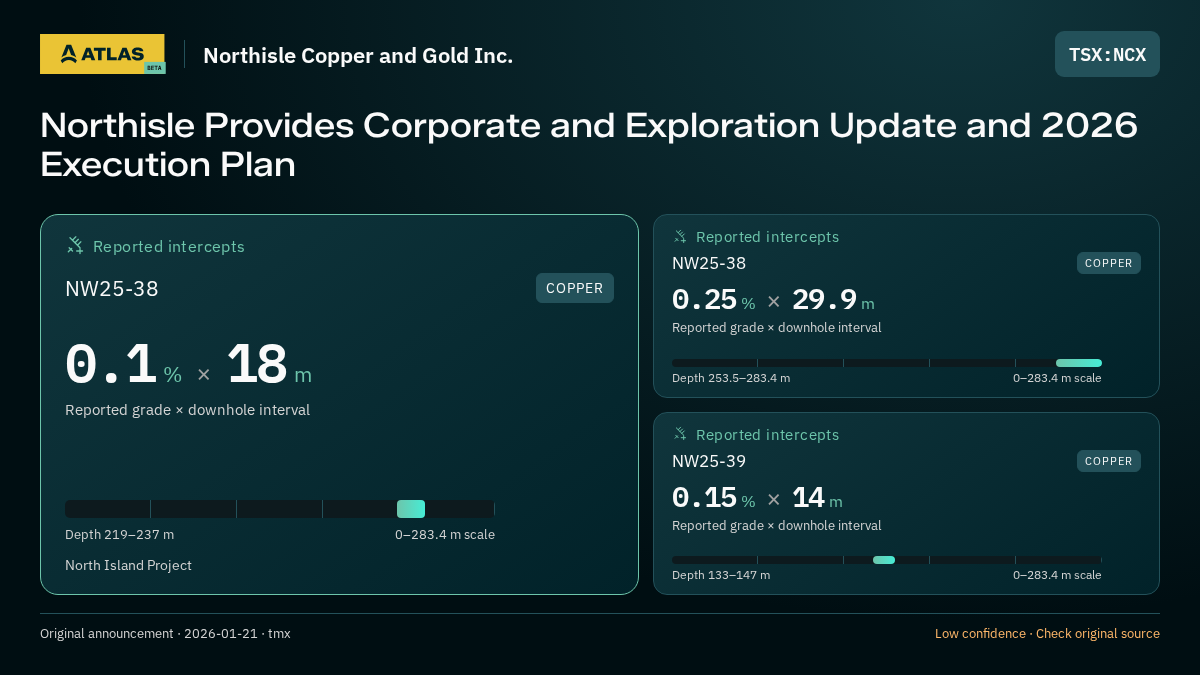
Task: Click '0–283.4 m scale' label in main card
Action: point(445,534)
